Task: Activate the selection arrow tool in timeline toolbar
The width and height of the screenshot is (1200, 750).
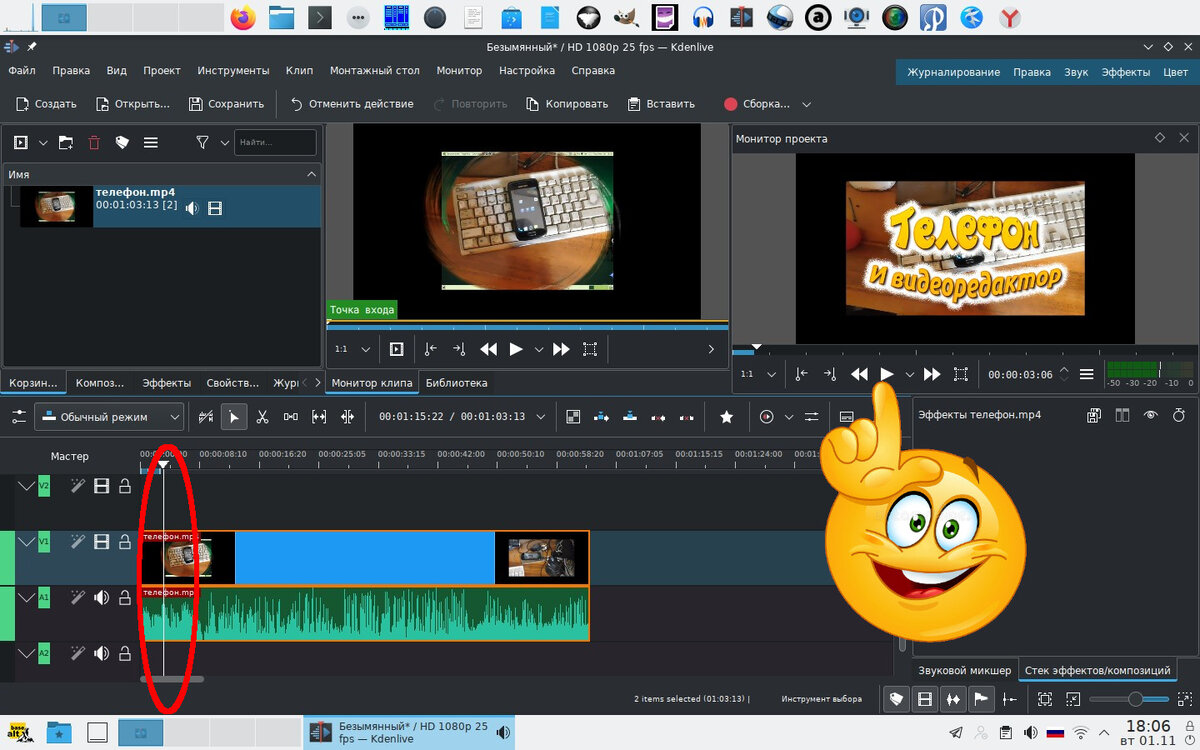Action: (x=234, y=417)
